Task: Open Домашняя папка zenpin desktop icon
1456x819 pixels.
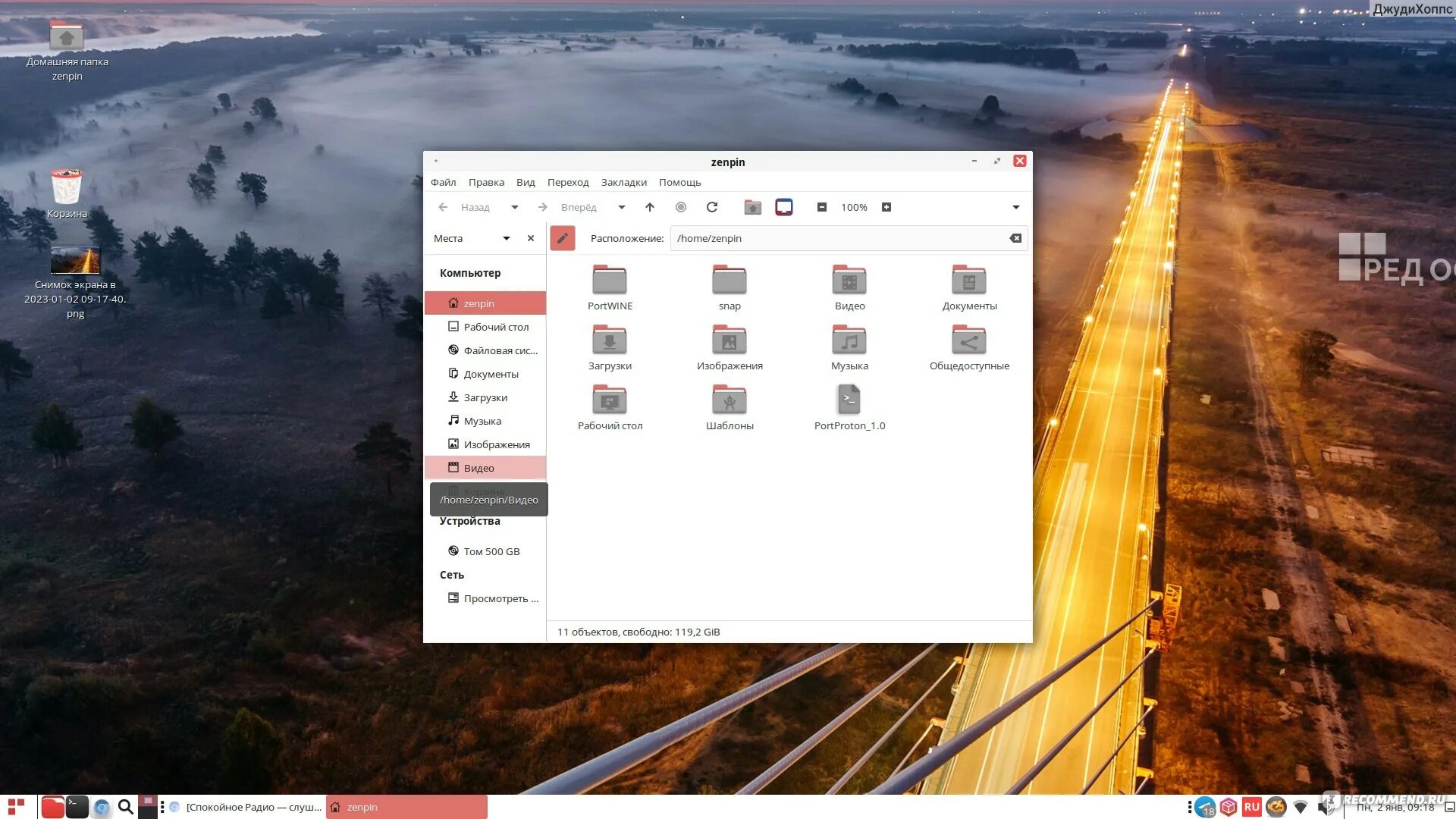Action: (x=67, y=52)
